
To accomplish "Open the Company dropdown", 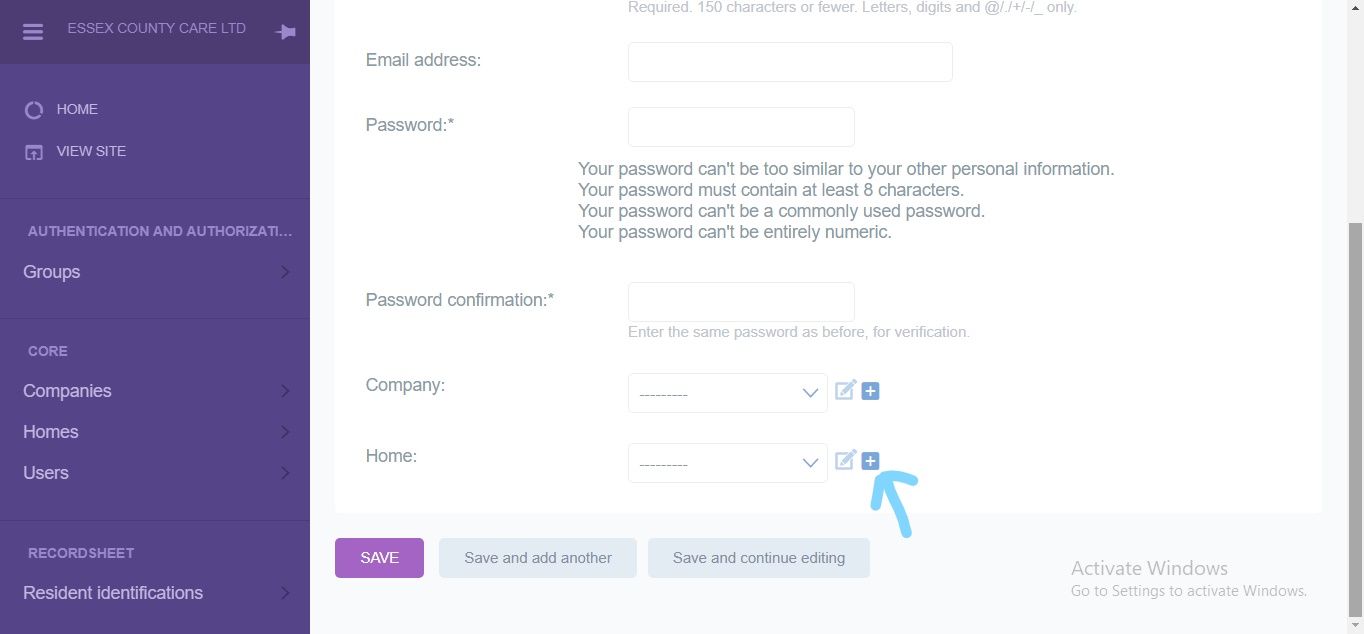I will pos(727,393).
